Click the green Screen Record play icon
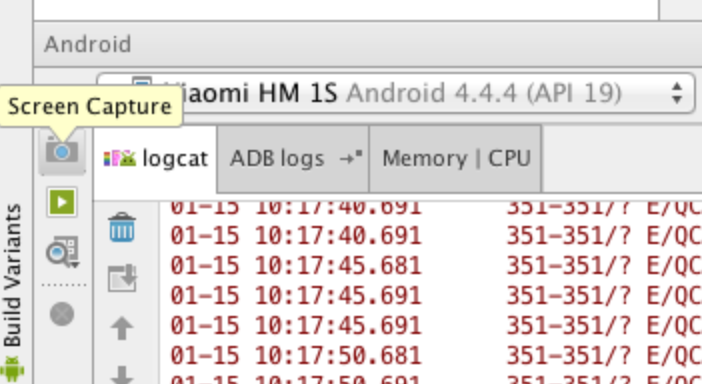 click(x=62, y=202)
